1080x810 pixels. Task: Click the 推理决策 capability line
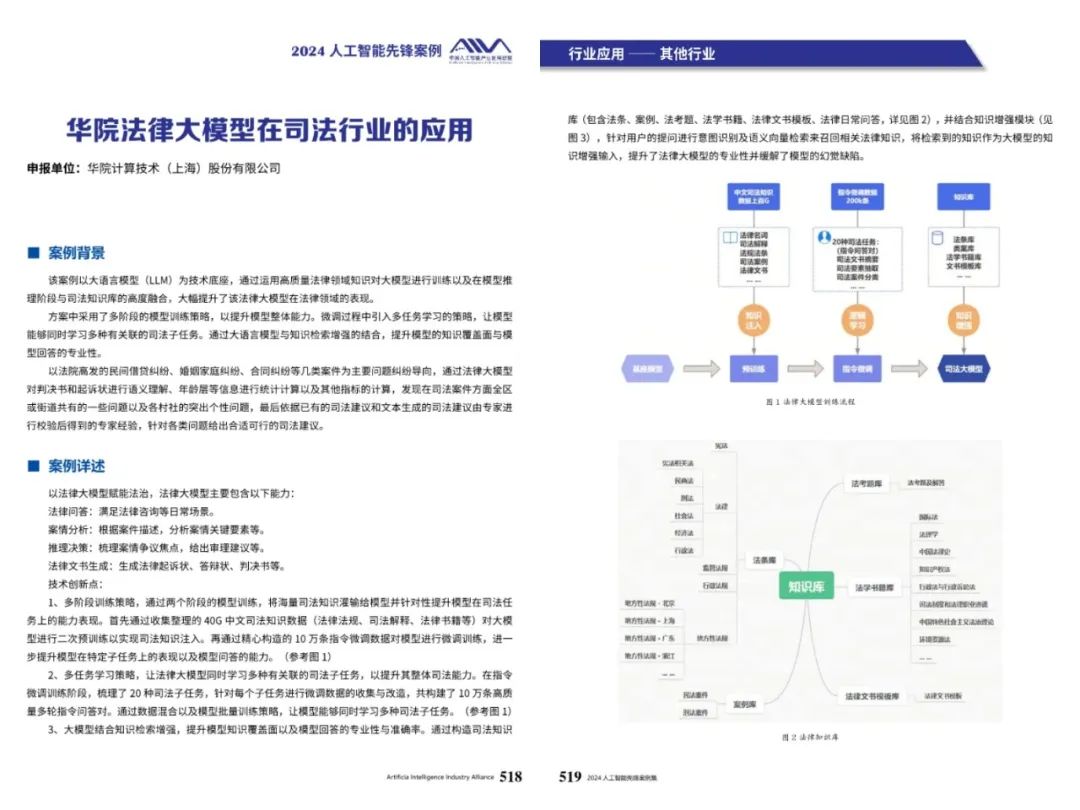[x=157, y=548]
